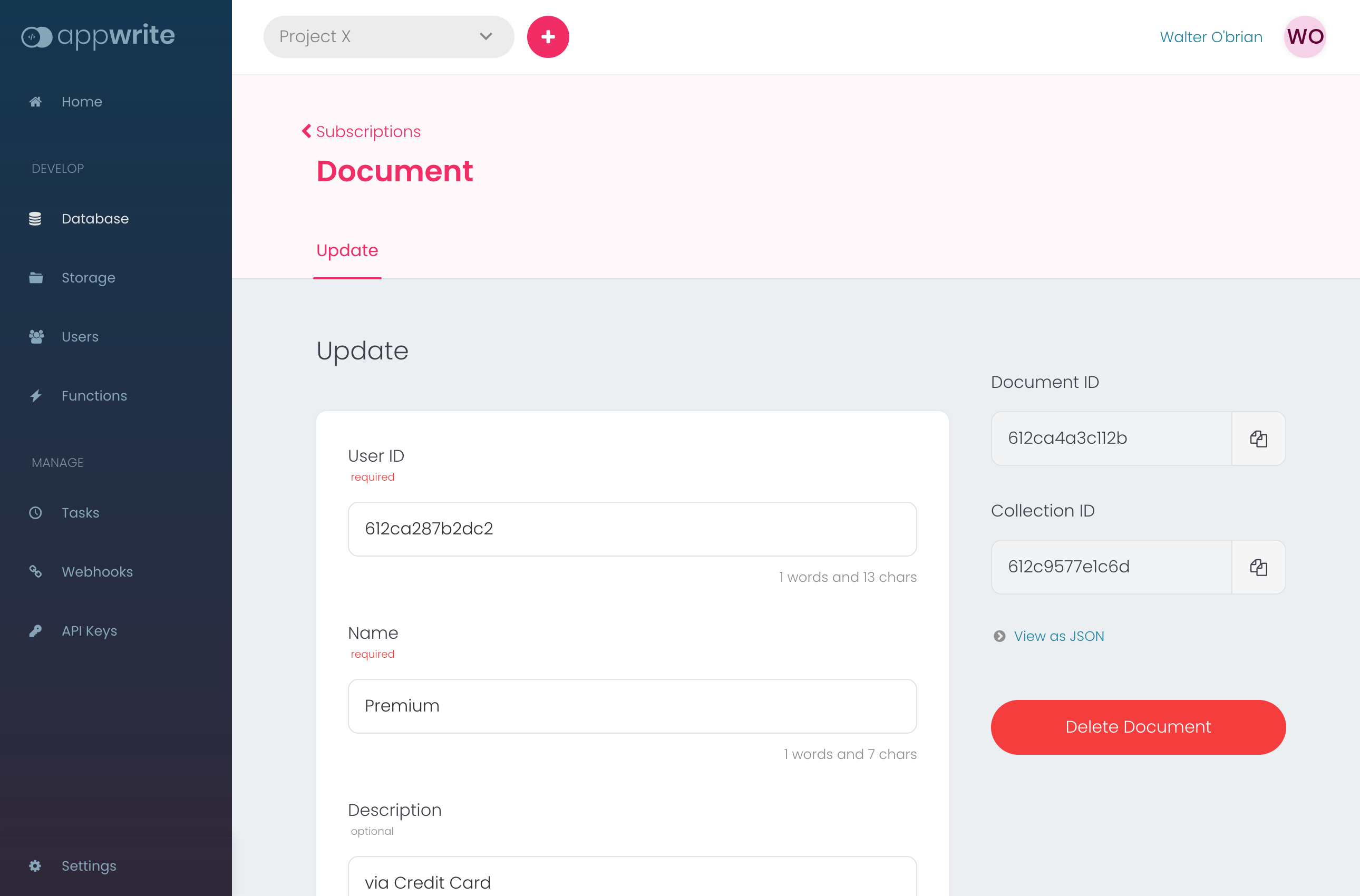
Task: Expand the project selector chevron arrow
Action: pyautogui.click(x=485, y=36)
